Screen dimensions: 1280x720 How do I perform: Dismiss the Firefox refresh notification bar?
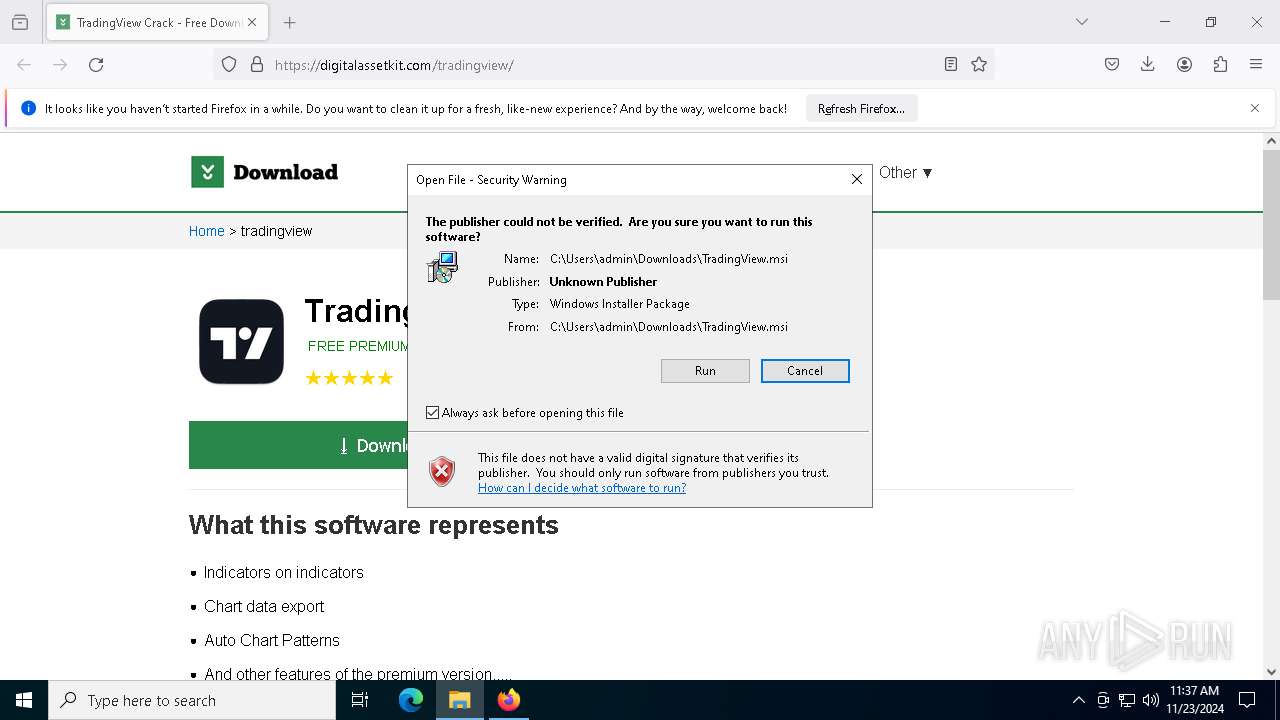pyautogui.click(x=1255, y=108)
